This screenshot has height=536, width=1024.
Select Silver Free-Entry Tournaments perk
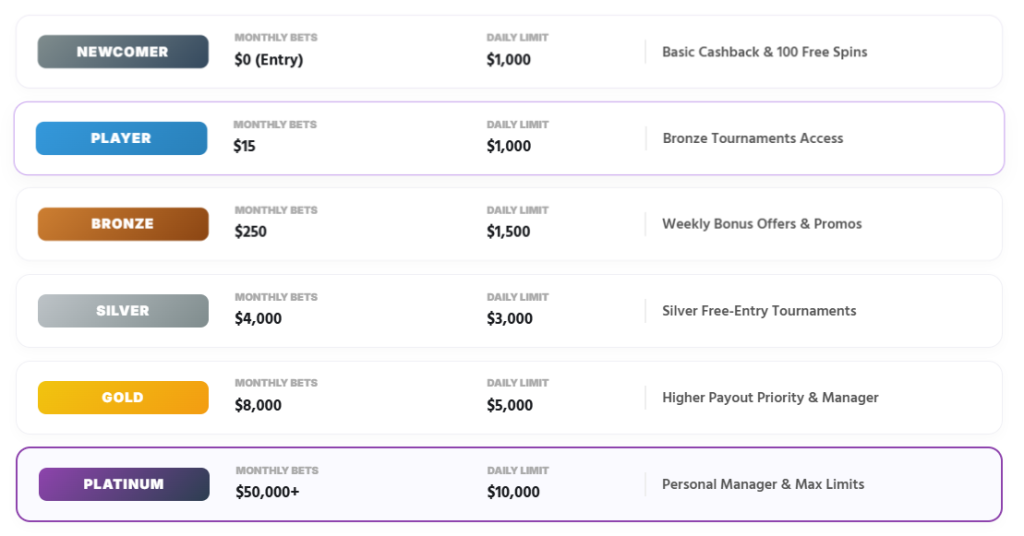(x=759, y=311)
